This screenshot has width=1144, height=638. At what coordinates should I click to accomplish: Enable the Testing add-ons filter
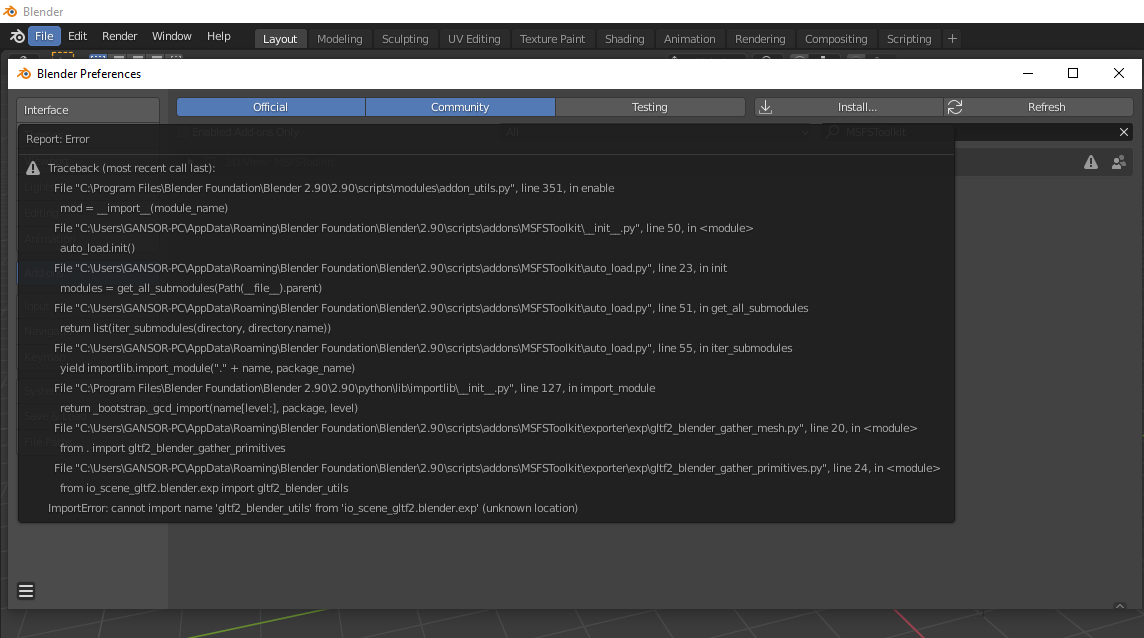(649, 107)
